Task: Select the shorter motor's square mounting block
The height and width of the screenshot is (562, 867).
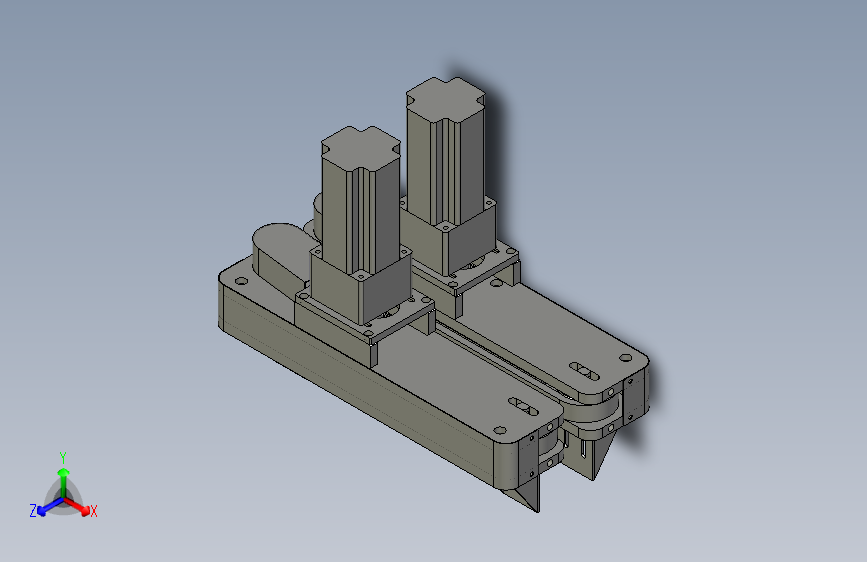Action: pyautogui.click(x=361, y=285)
